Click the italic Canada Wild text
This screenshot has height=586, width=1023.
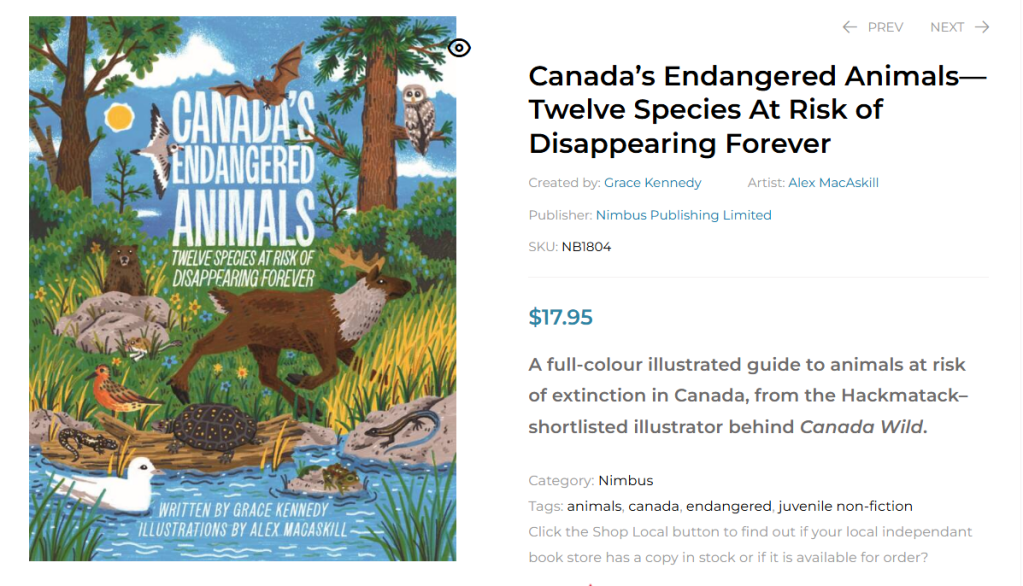click(x=860, y=427)
